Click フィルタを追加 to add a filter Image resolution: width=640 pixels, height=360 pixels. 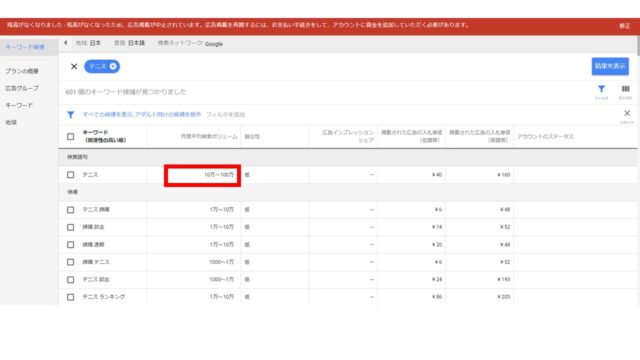tap(225, 115)
